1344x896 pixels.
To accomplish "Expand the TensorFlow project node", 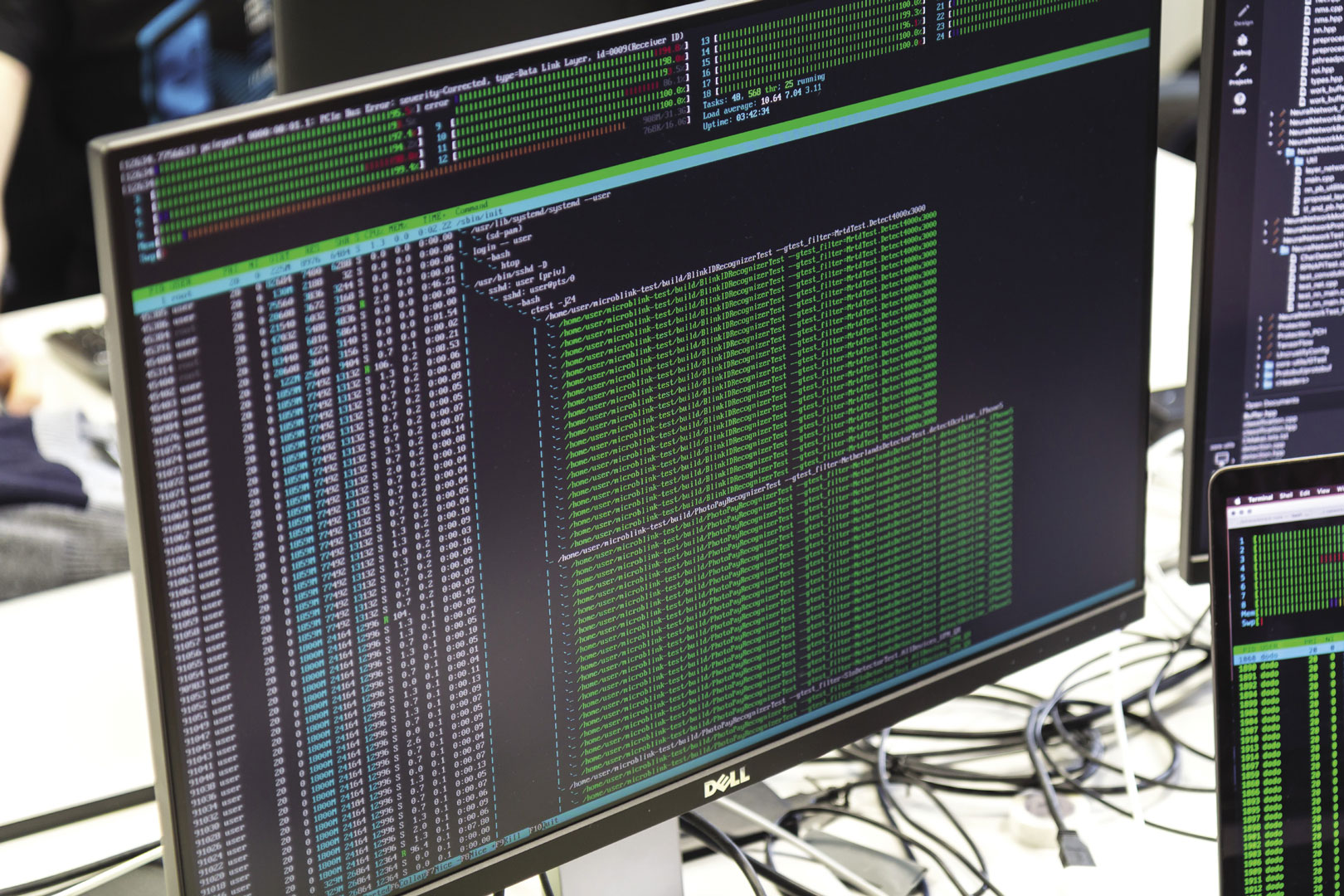I will pos(1259,347).
